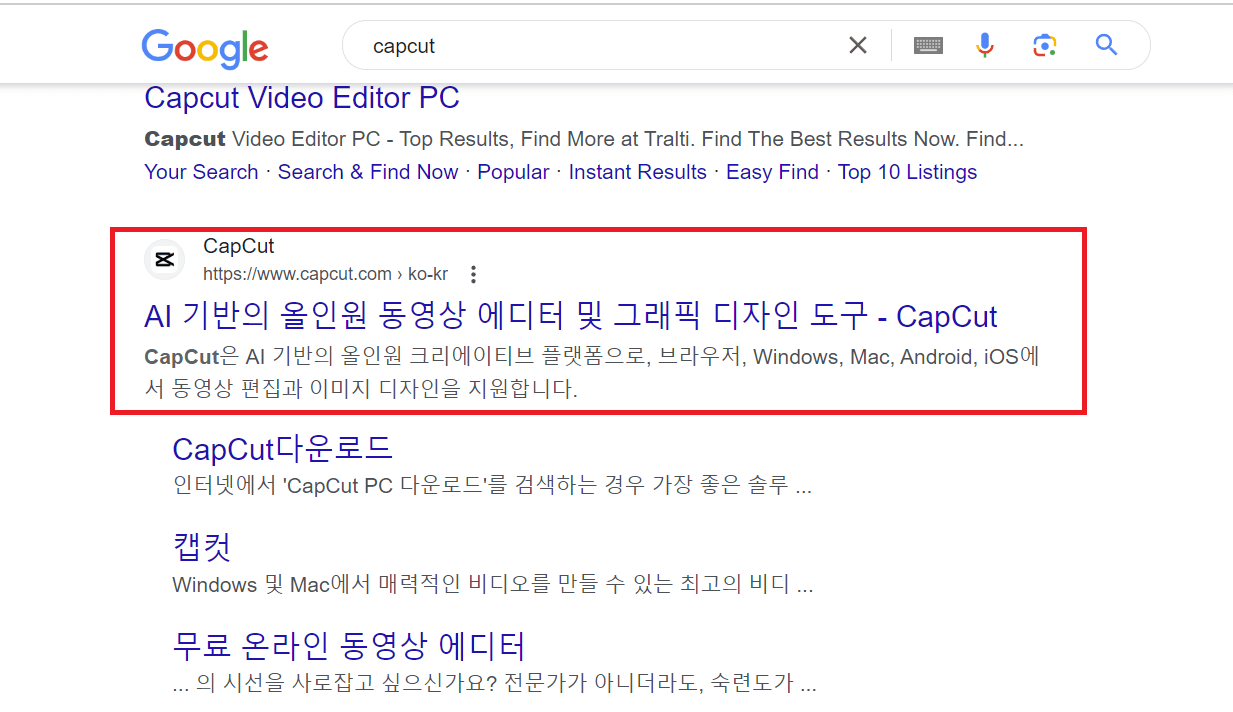
Task: Open the AI 기반의 올인원 동영상 에디터 result
Action: coord(571,317)
